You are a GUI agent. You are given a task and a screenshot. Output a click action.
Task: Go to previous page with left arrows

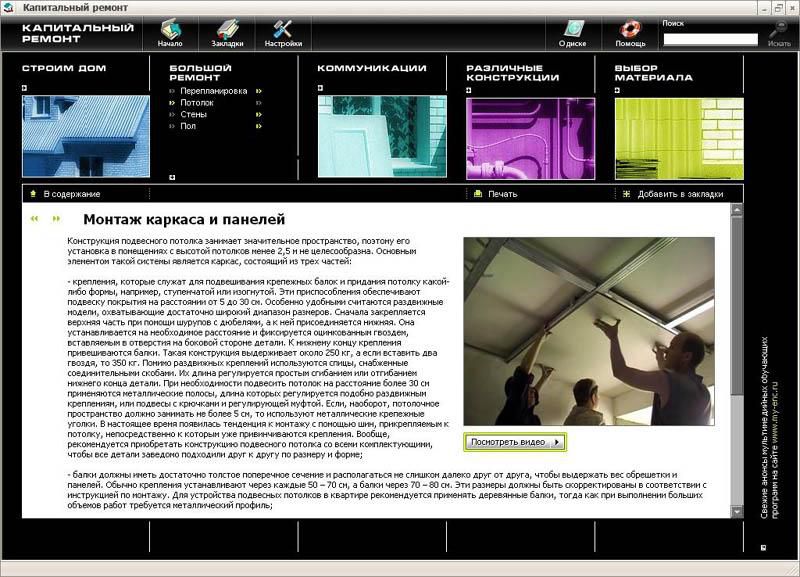tap(35, 218)
